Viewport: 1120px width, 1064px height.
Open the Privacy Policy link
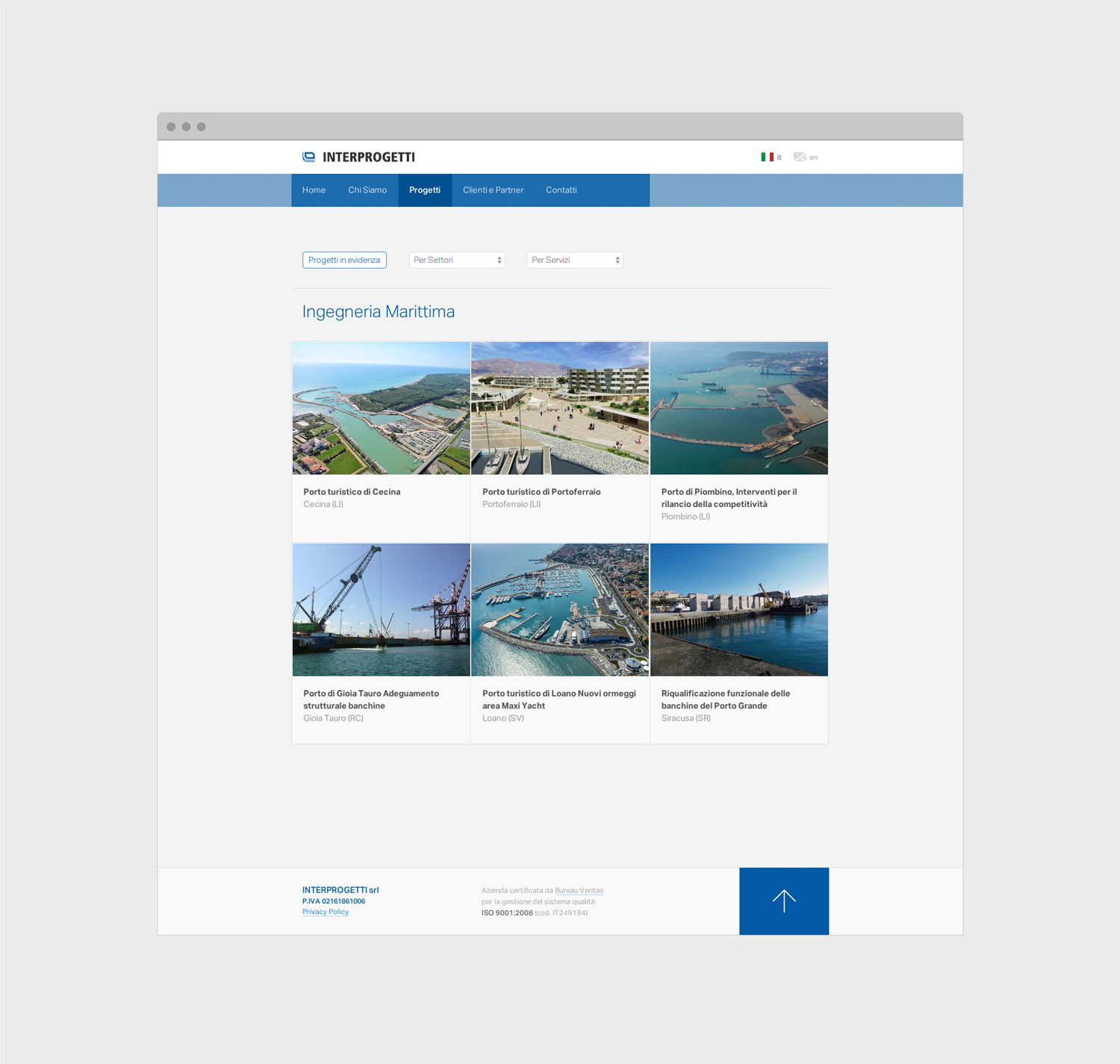click(326, 912)
